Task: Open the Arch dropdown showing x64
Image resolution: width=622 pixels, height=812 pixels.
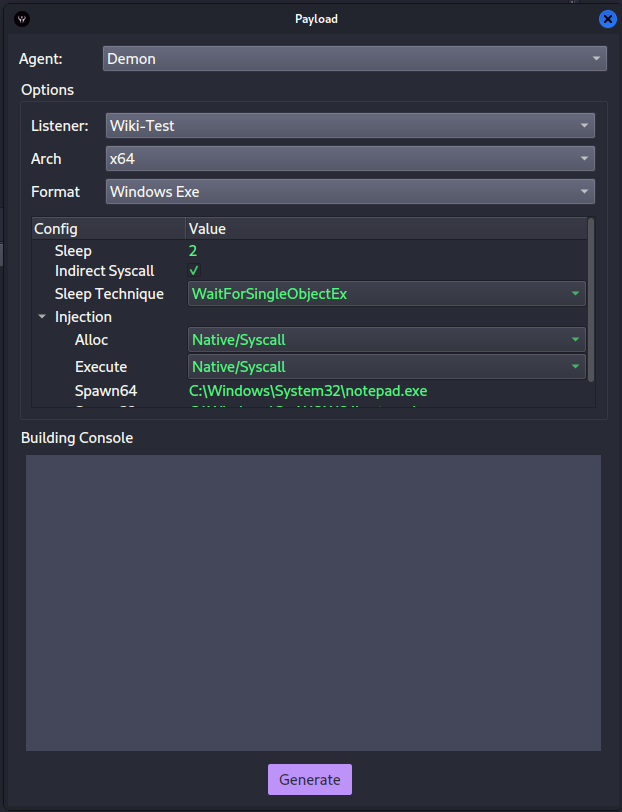Action: pyautogui.click(x=350, y=159)
